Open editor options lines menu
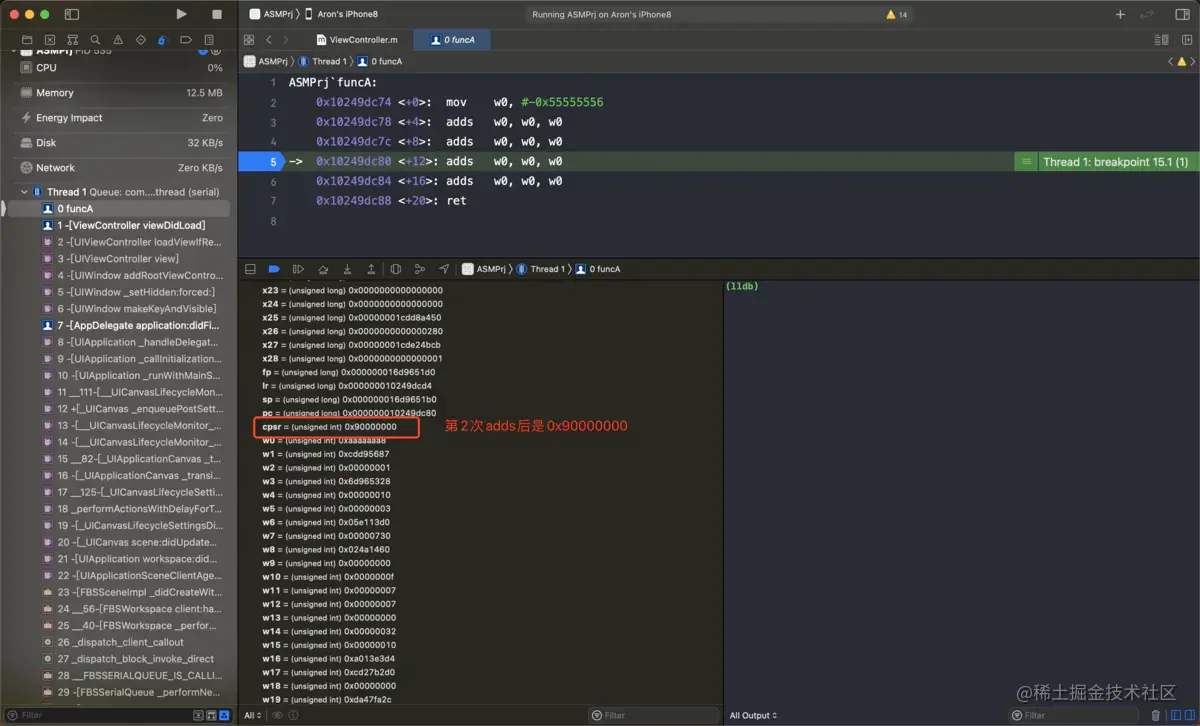1200x726 pixels. 1161,40
